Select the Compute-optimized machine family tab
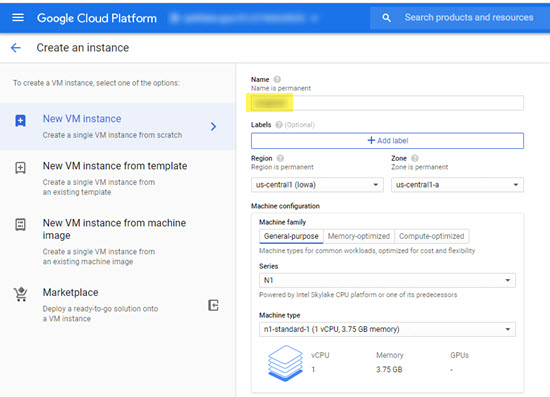The image size is (550, 397). tap(431, 236)
